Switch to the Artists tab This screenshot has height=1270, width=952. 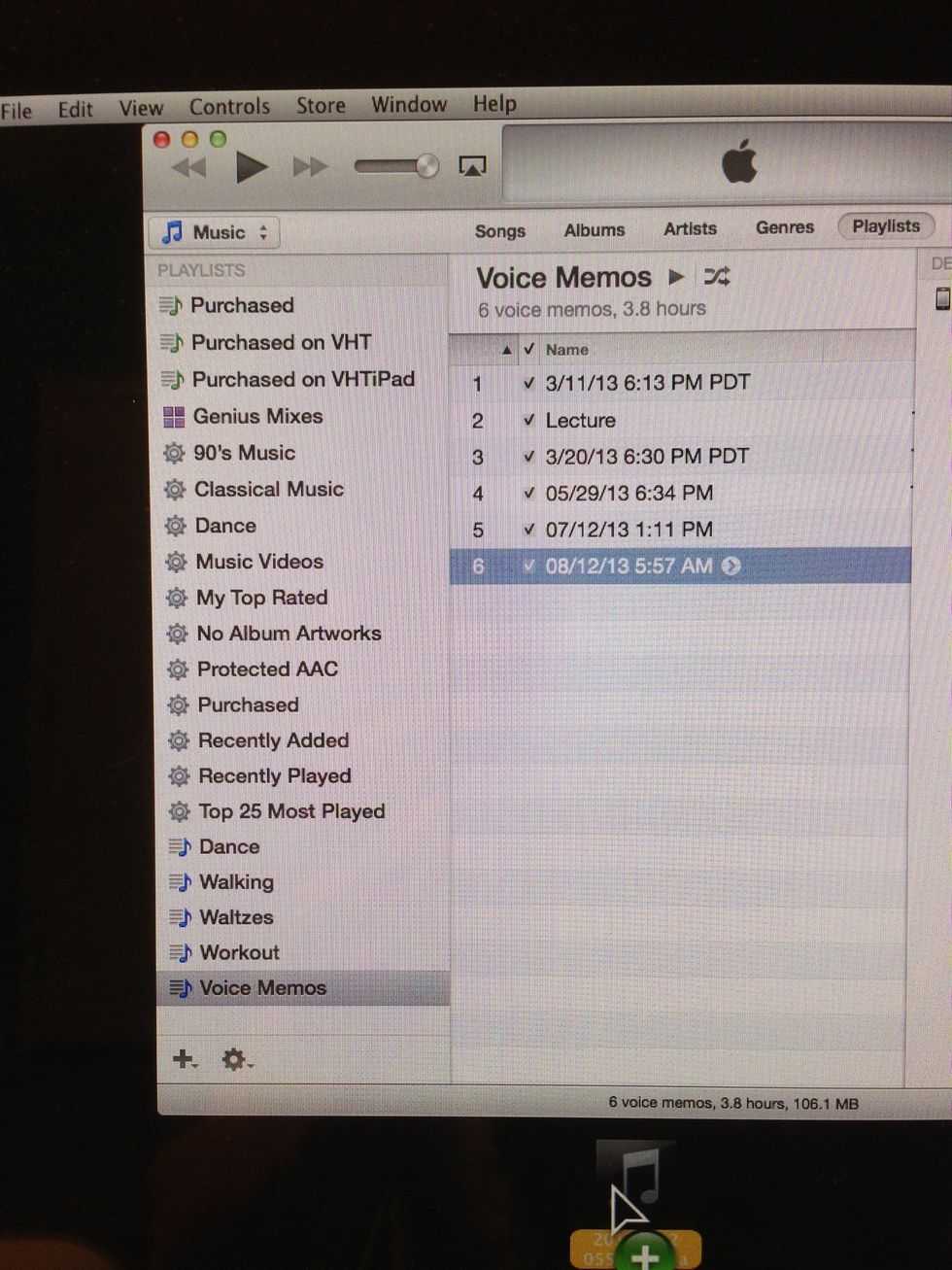[690, 228]
